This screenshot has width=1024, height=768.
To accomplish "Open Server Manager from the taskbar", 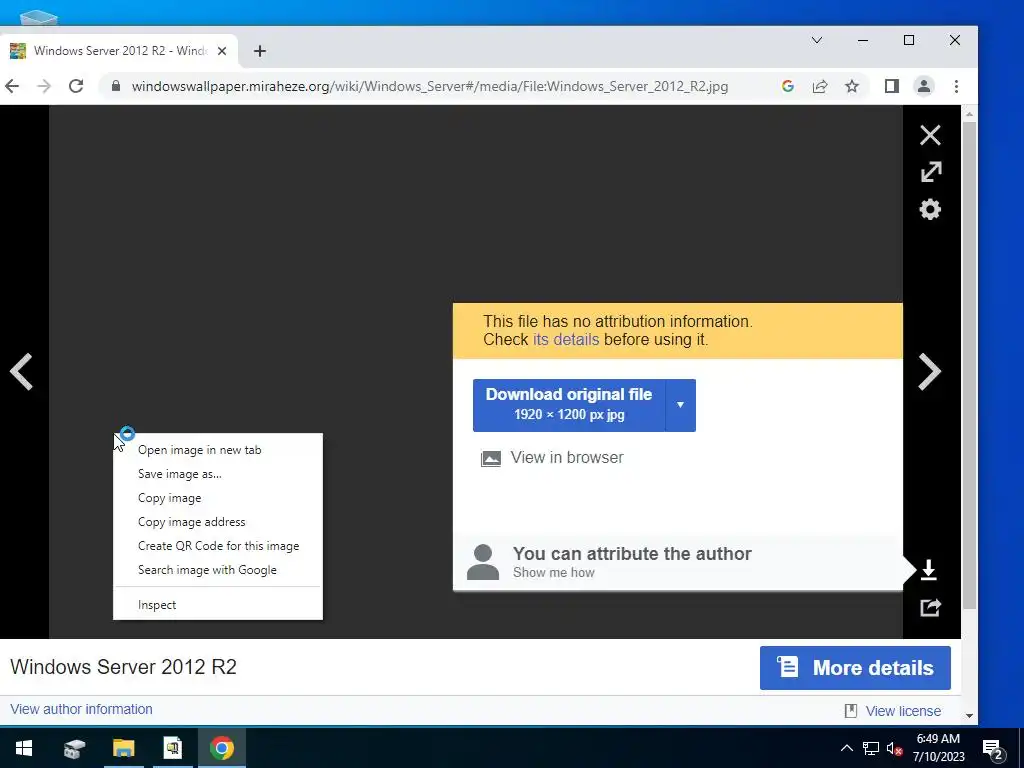I will (x=74, y=748).
